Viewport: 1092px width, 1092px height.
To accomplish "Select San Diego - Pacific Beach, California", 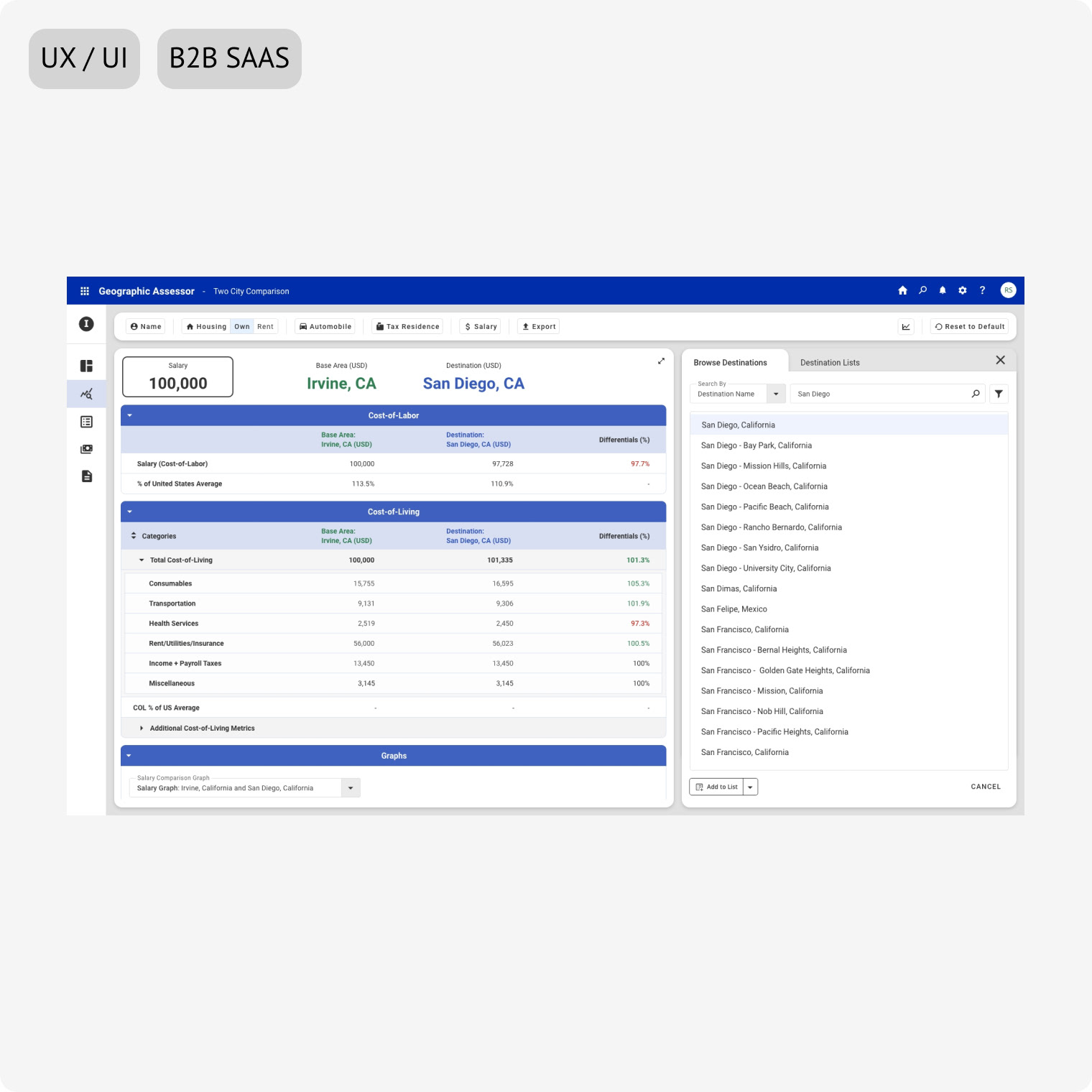I will pyautogui.click(x=849, y=507).
